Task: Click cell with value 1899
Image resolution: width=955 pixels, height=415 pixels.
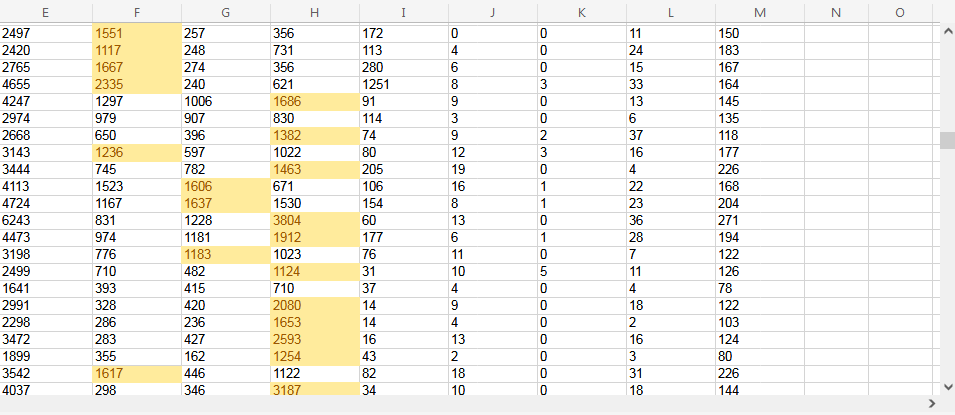Action: point(46,357)
